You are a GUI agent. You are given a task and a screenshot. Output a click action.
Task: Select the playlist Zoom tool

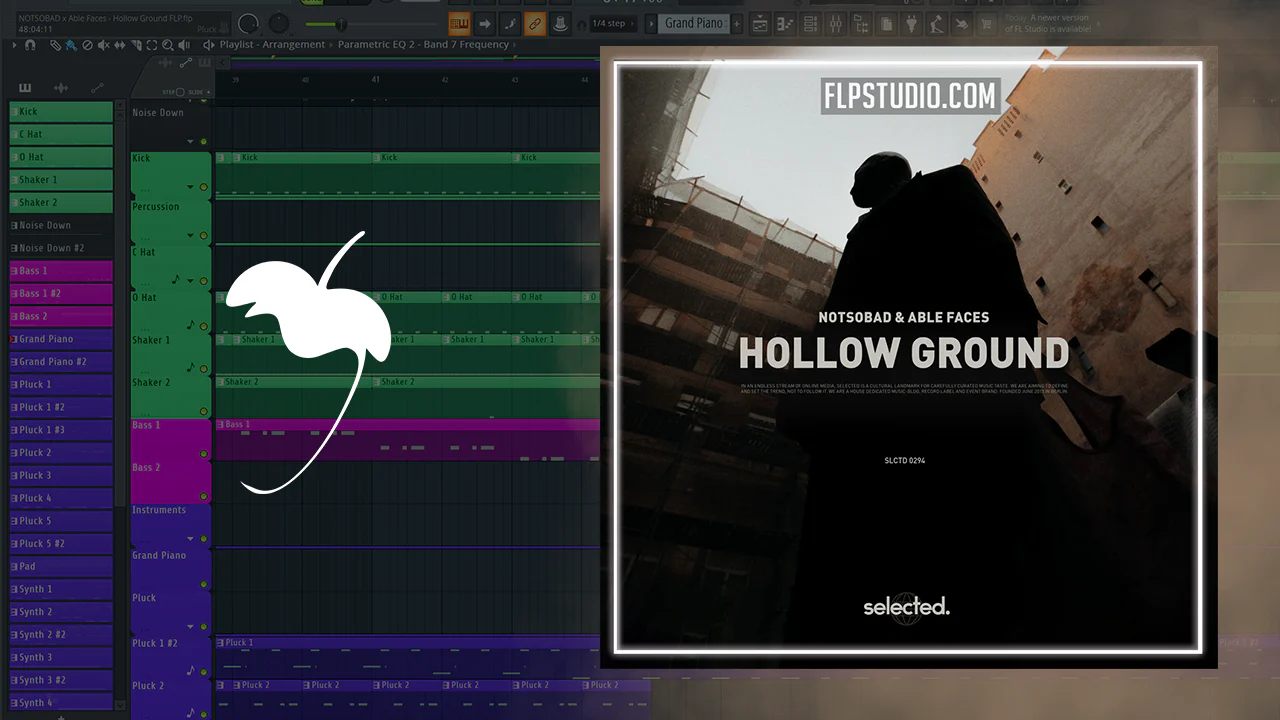167,45
